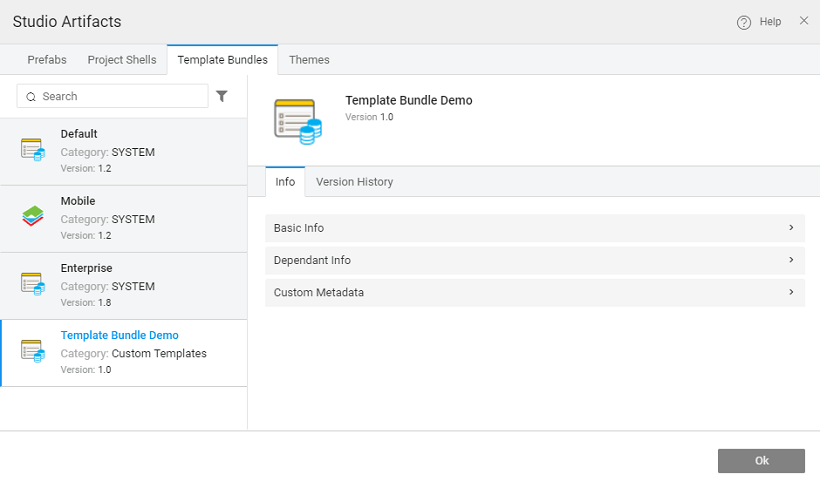Click the magnifier icon in the search box
Image resolution: width=820 pixels, height=488 pixels.
pos(32,97)
